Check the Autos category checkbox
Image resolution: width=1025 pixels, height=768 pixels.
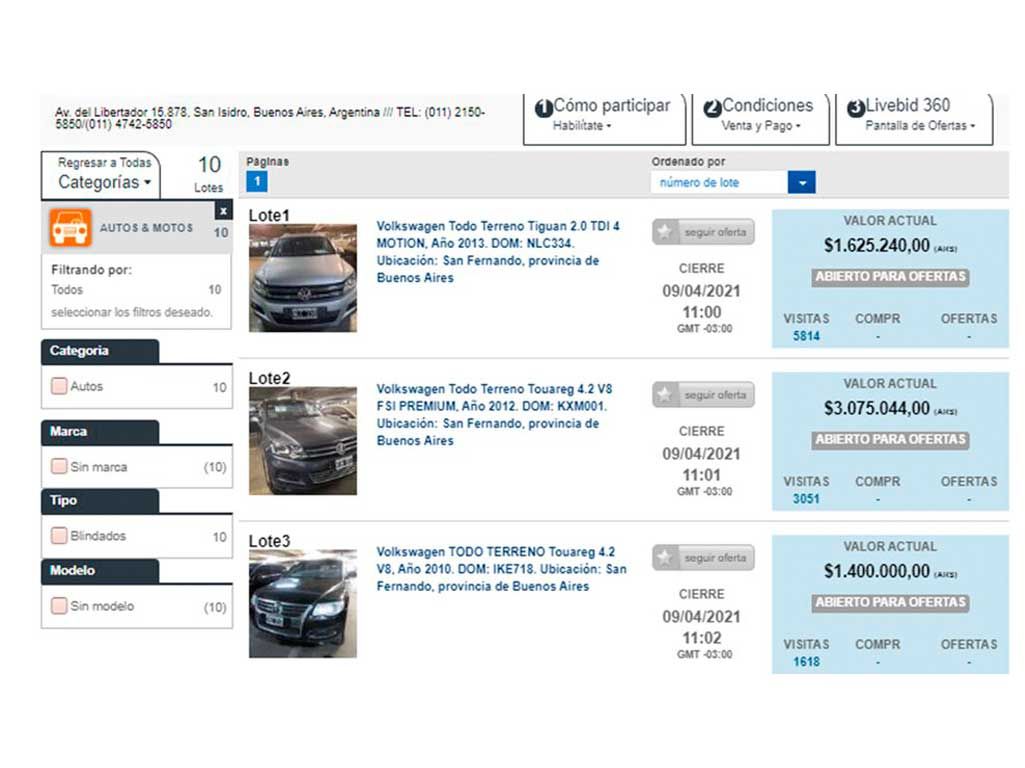click(59, 386)
